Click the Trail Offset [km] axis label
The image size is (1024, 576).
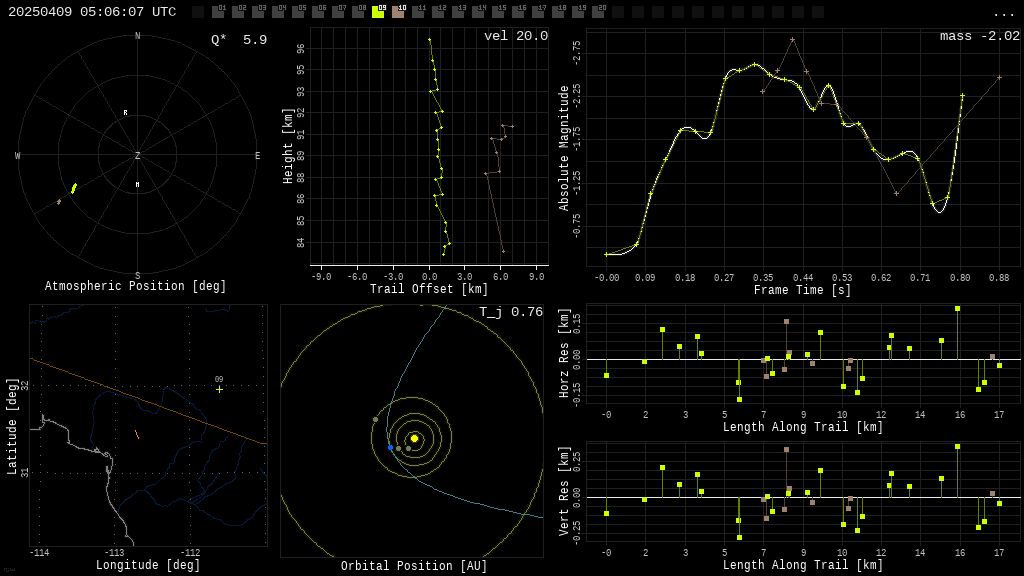pyautogui.click(x=429, y=289)
